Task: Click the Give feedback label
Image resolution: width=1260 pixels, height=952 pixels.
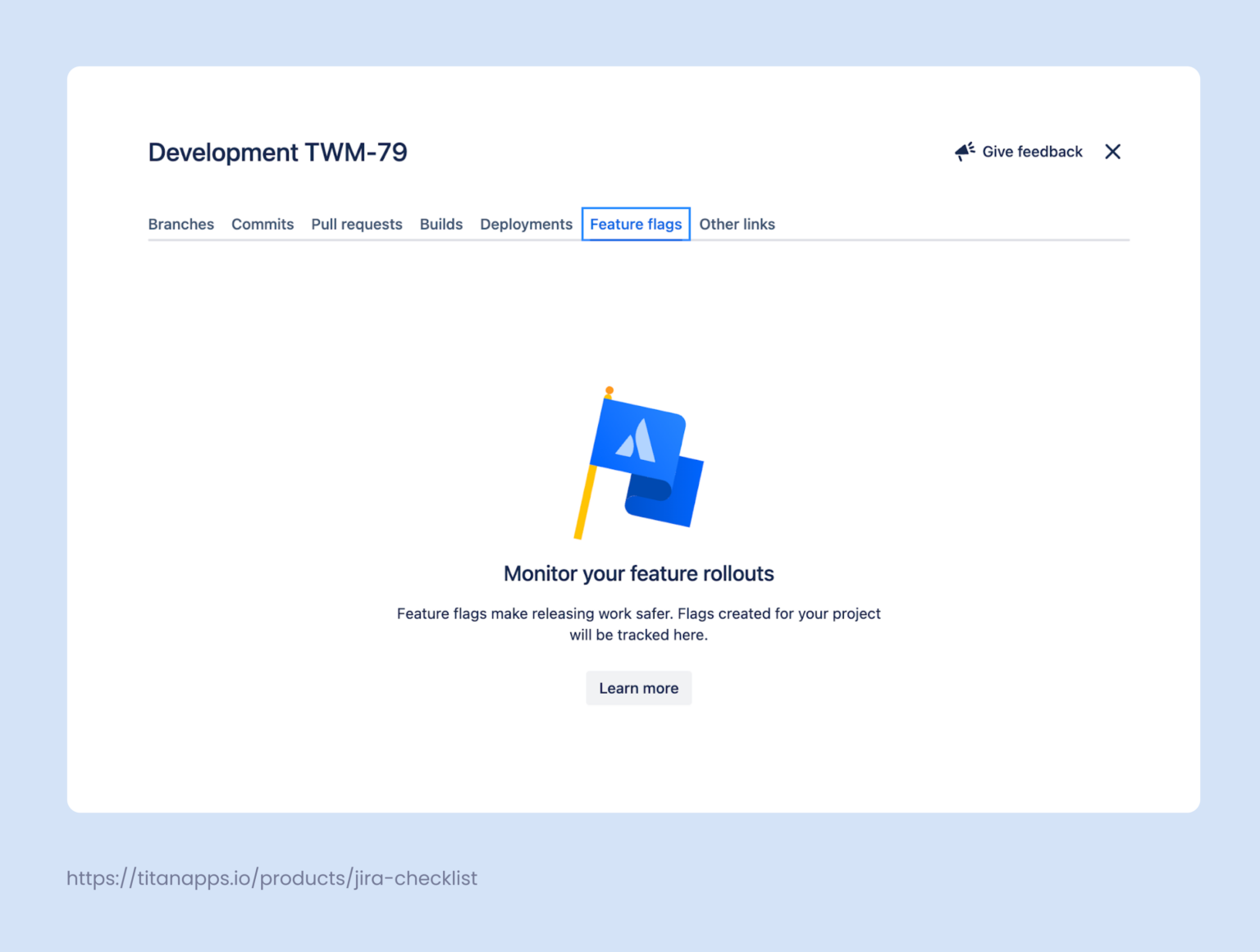Action: (1032, 151)
